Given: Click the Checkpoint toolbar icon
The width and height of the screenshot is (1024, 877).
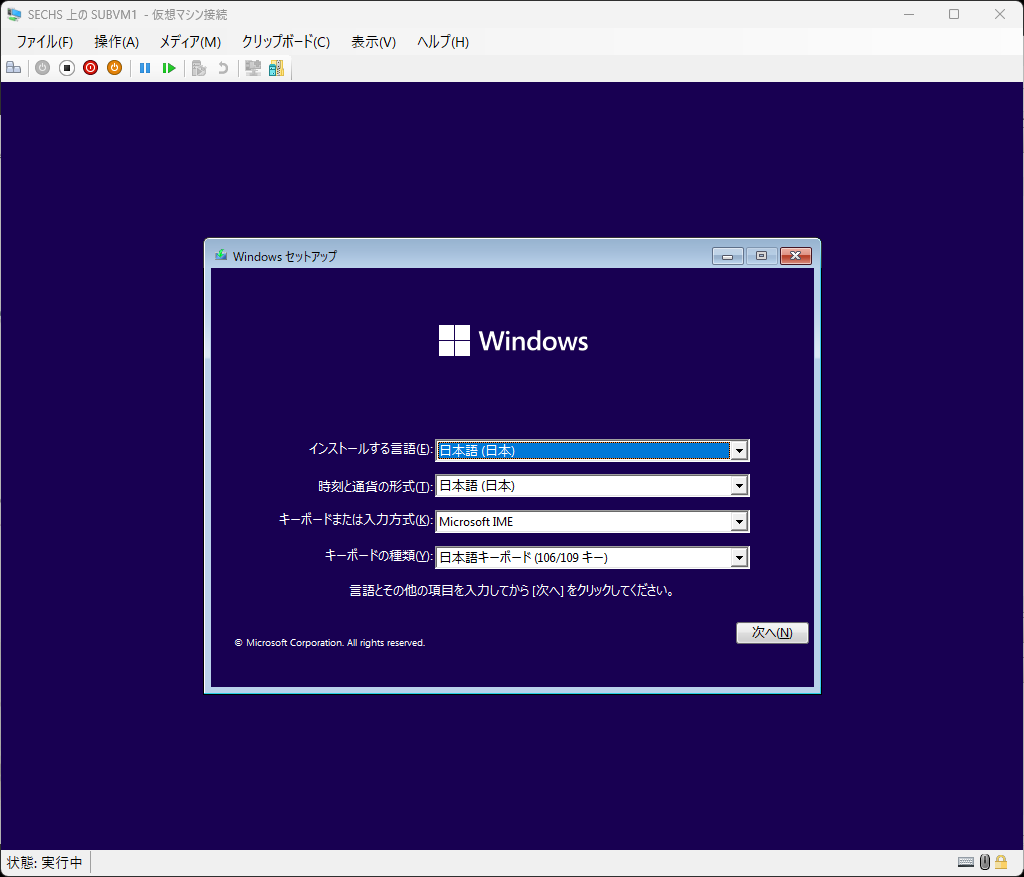Looking at the screenshot, I should tap(199, 68).
